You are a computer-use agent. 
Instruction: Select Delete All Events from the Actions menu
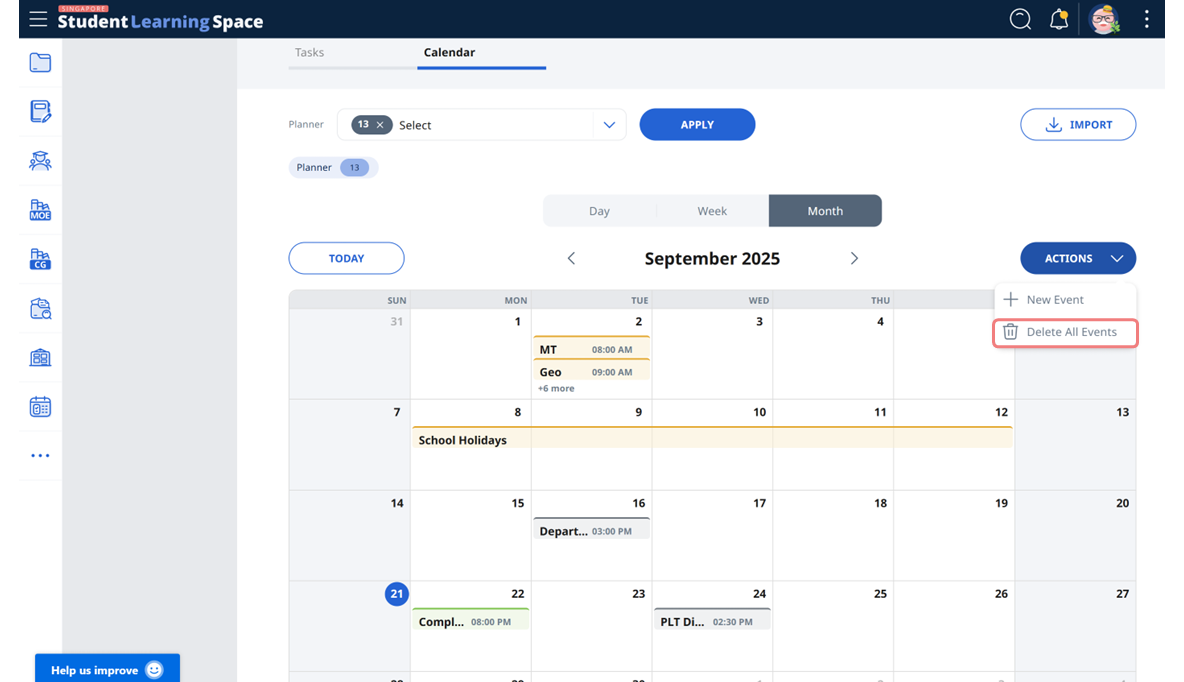coord(1064,331)
